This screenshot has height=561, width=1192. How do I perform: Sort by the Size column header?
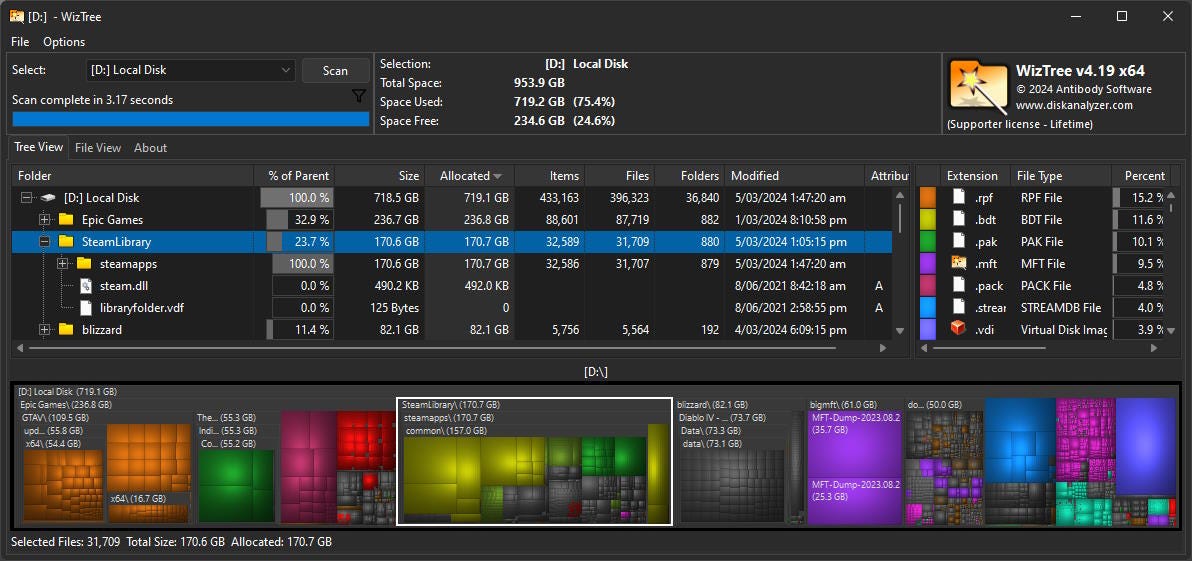pyautogui.click(x=380, y=176)
